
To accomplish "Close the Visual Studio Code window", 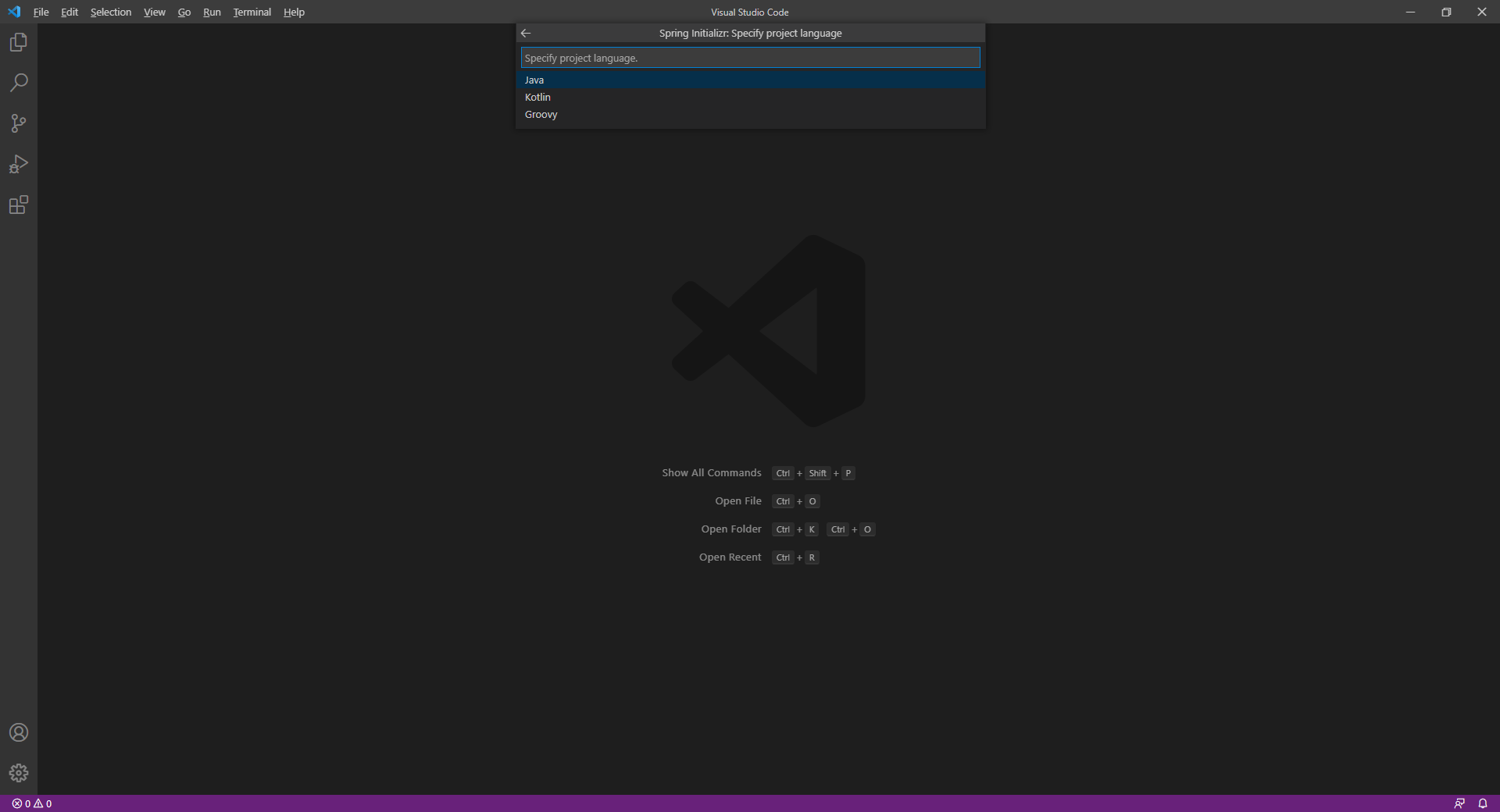I will 1482,12.
